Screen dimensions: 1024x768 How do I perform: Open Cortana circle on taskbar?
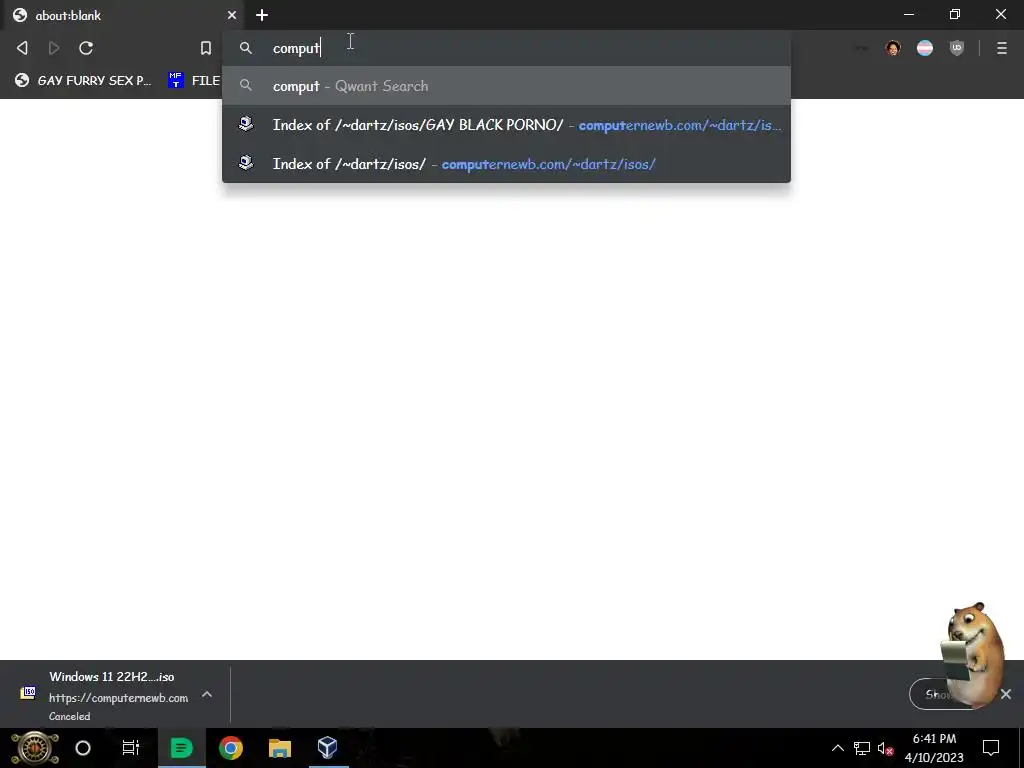click(83, 748)
